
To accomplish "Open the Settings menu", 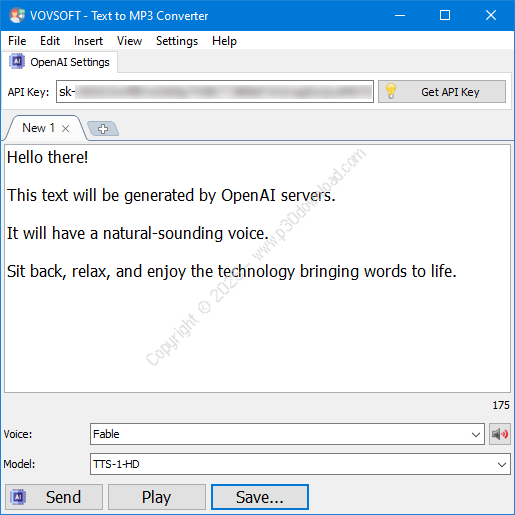I will (x=177, y=41).
